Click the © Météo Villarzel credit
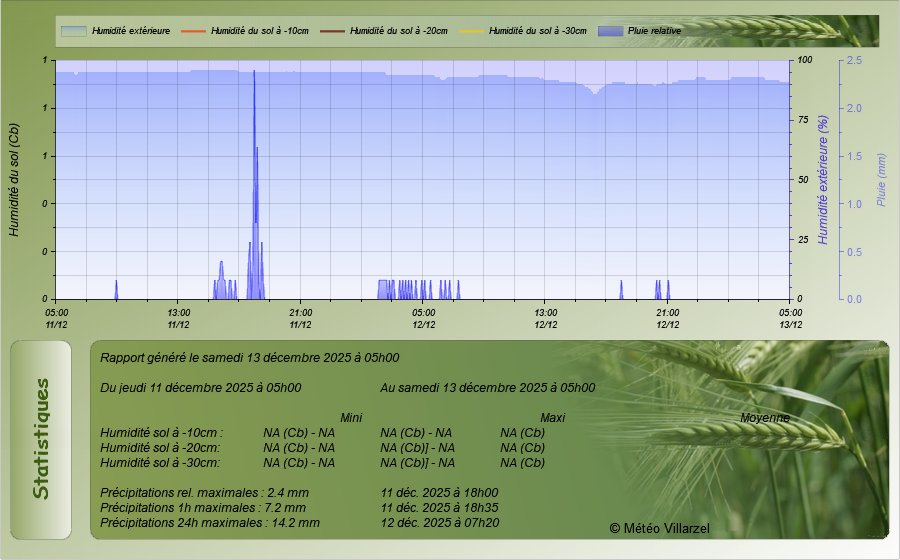 (x=659, y=527)
